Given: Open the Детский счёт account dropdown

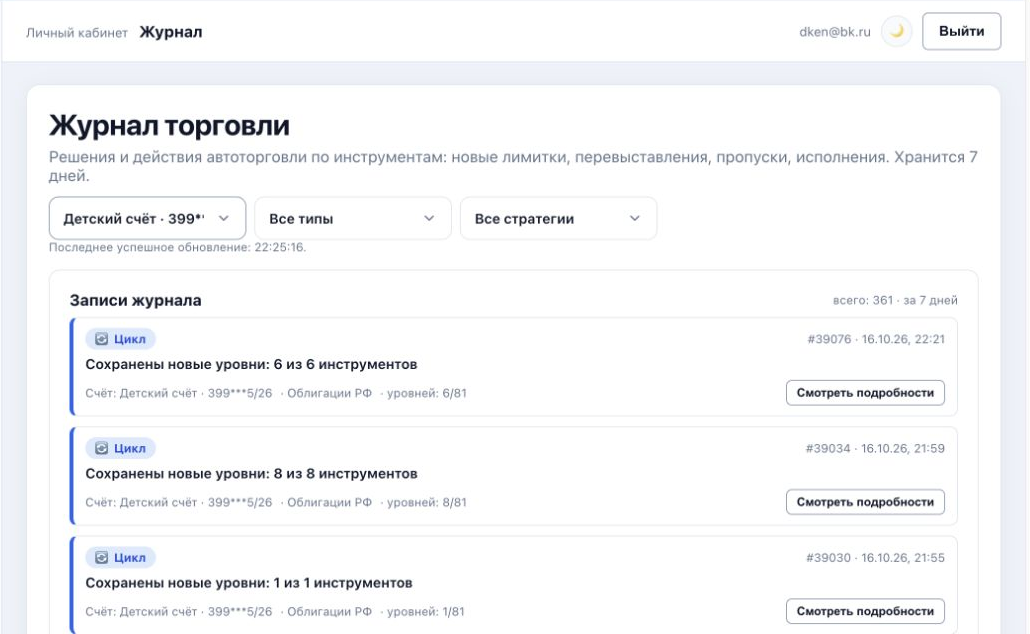Looking at the screenshot, I should (147, 218).
